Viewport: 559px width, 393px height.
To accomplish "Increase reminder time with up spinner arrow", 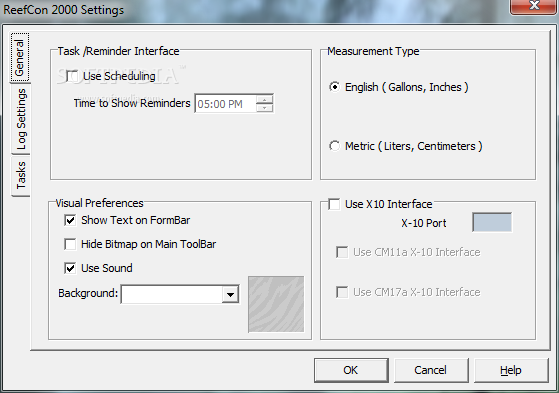I will point(265,99).
